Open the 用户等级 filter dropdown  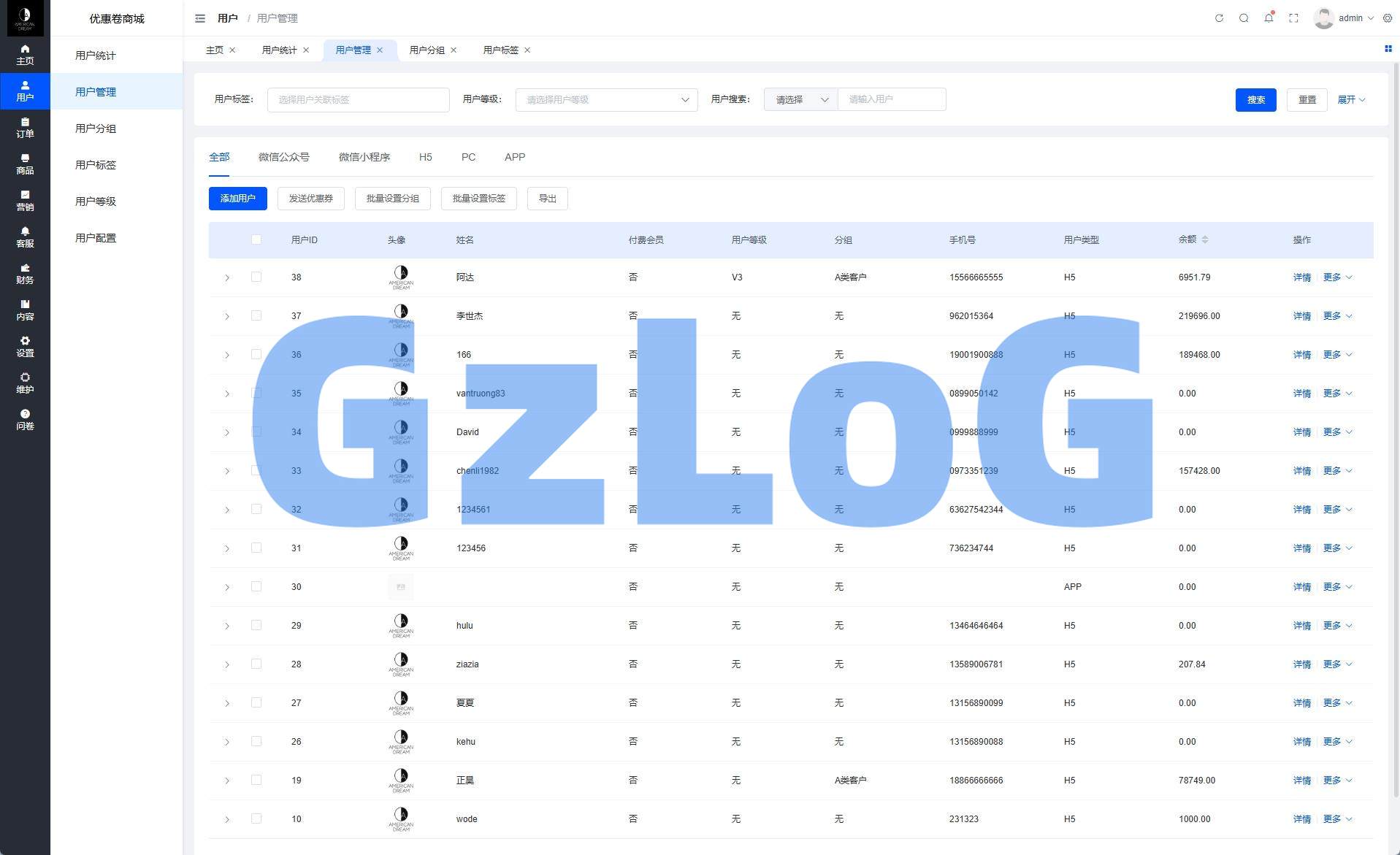606,100
